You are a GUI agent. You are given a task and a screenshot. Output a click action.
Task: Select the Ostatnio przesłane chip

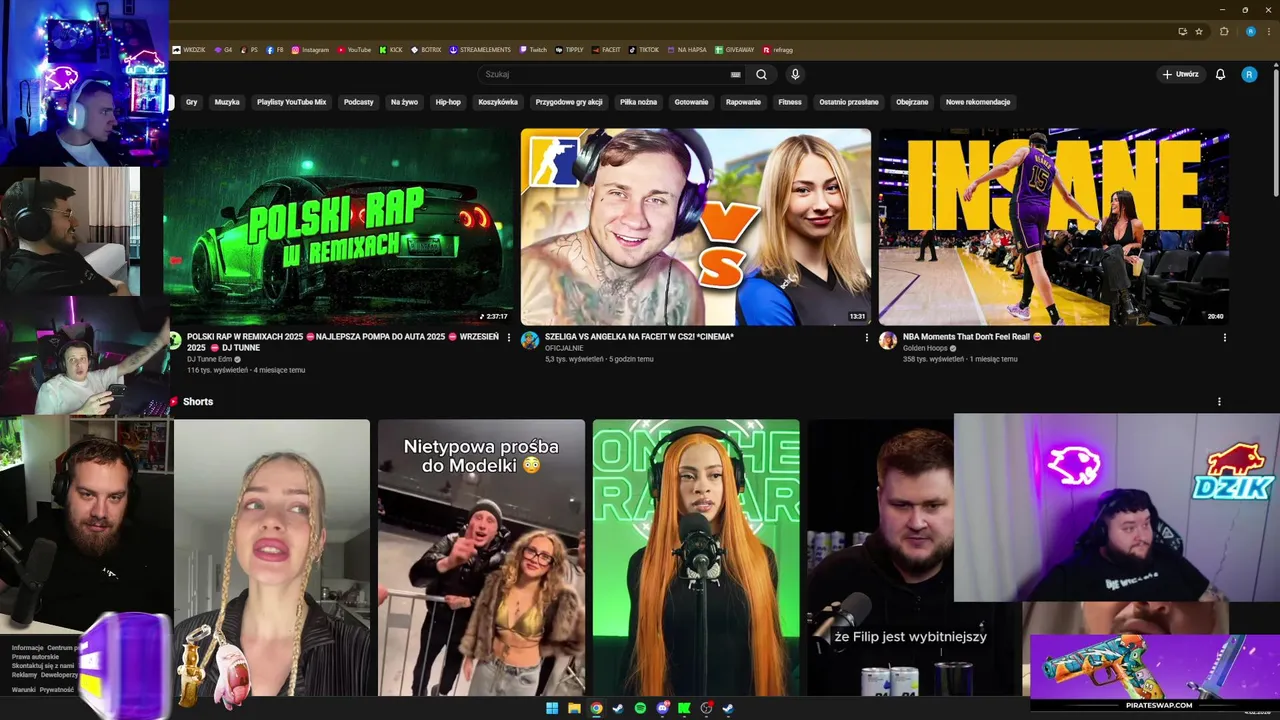[849, 102]
